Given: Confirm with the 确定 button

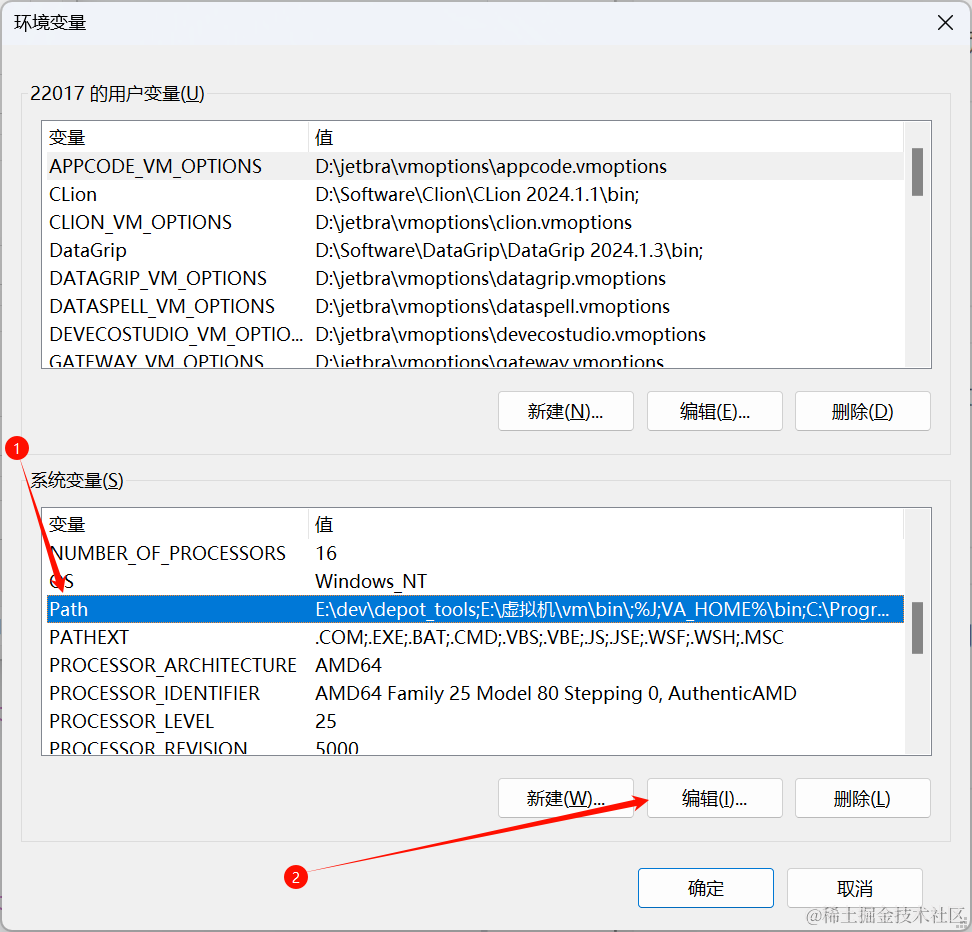Looking at the screenshot, I should point(705,888).
